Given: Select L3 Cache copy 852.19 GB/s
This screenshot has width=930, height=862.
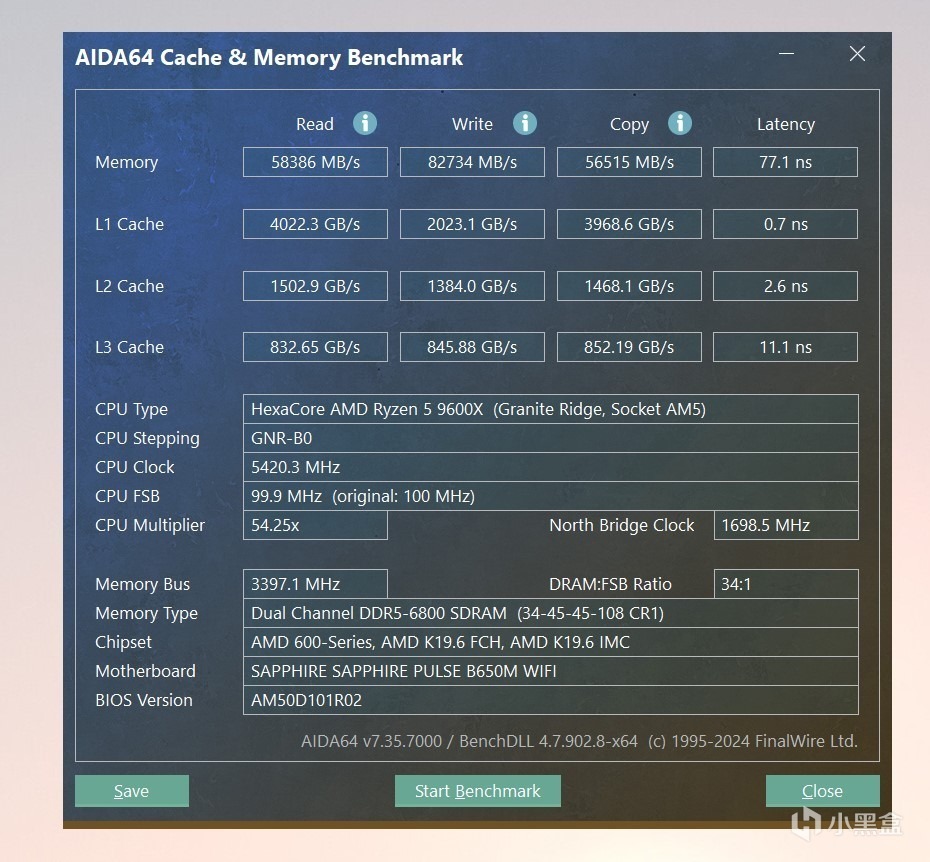Looking at the screenshot, I should [x=629, y=347].
